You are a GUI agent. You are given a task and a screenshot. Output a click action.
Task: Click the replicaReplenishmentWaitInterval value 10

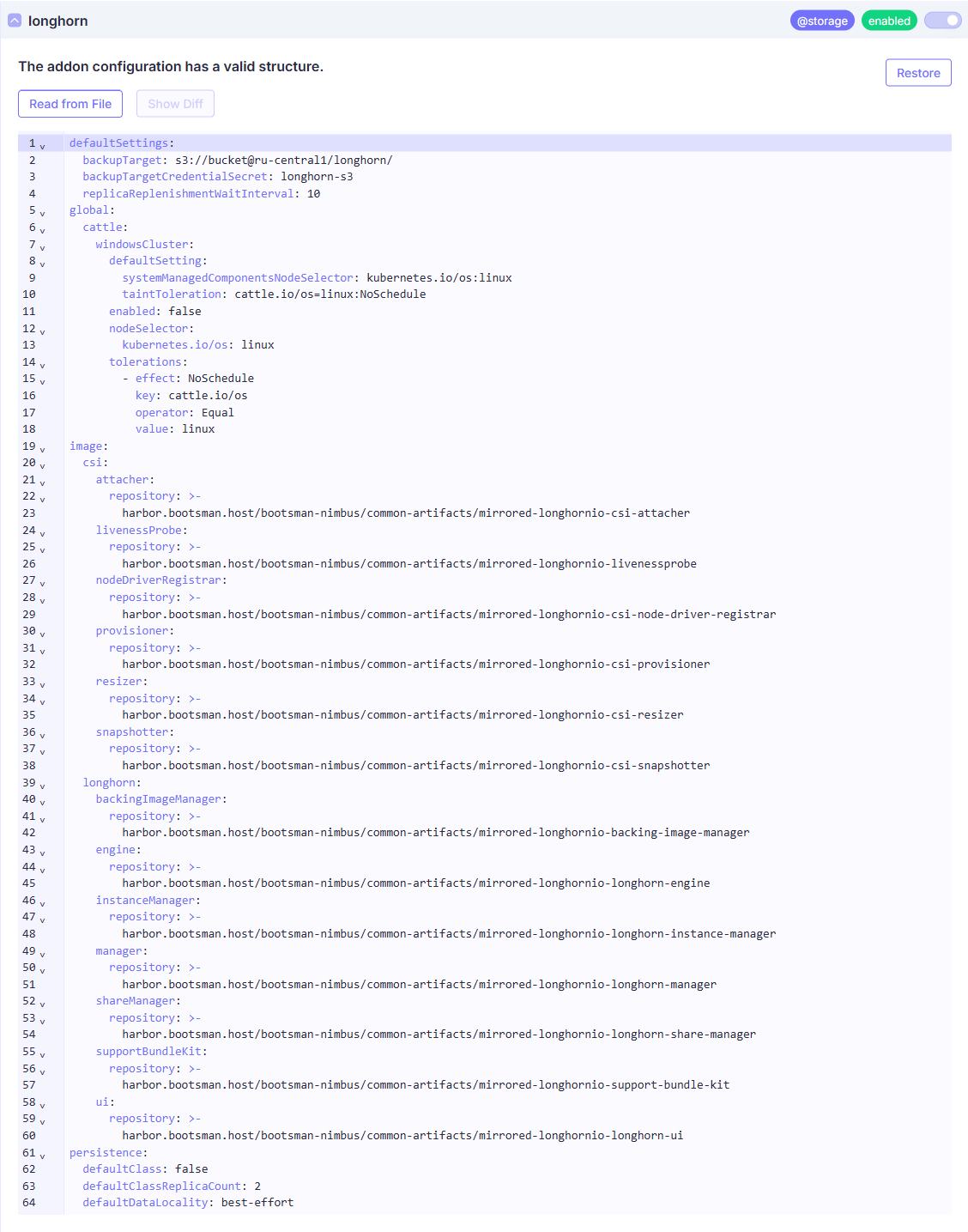click(x=313, y=194)
